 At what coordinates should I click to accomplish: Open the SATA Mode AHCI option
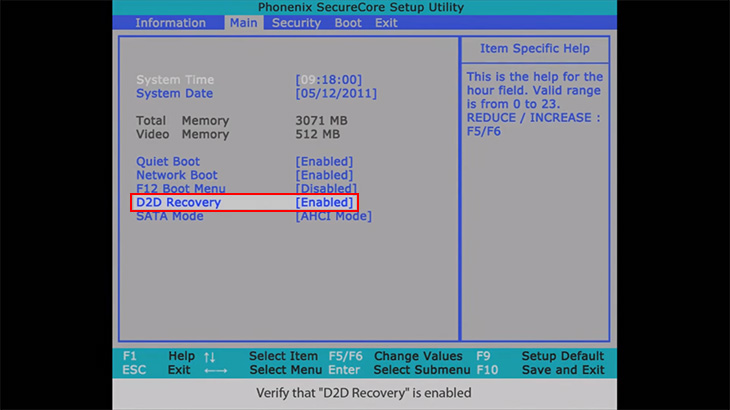coord(334,216)
